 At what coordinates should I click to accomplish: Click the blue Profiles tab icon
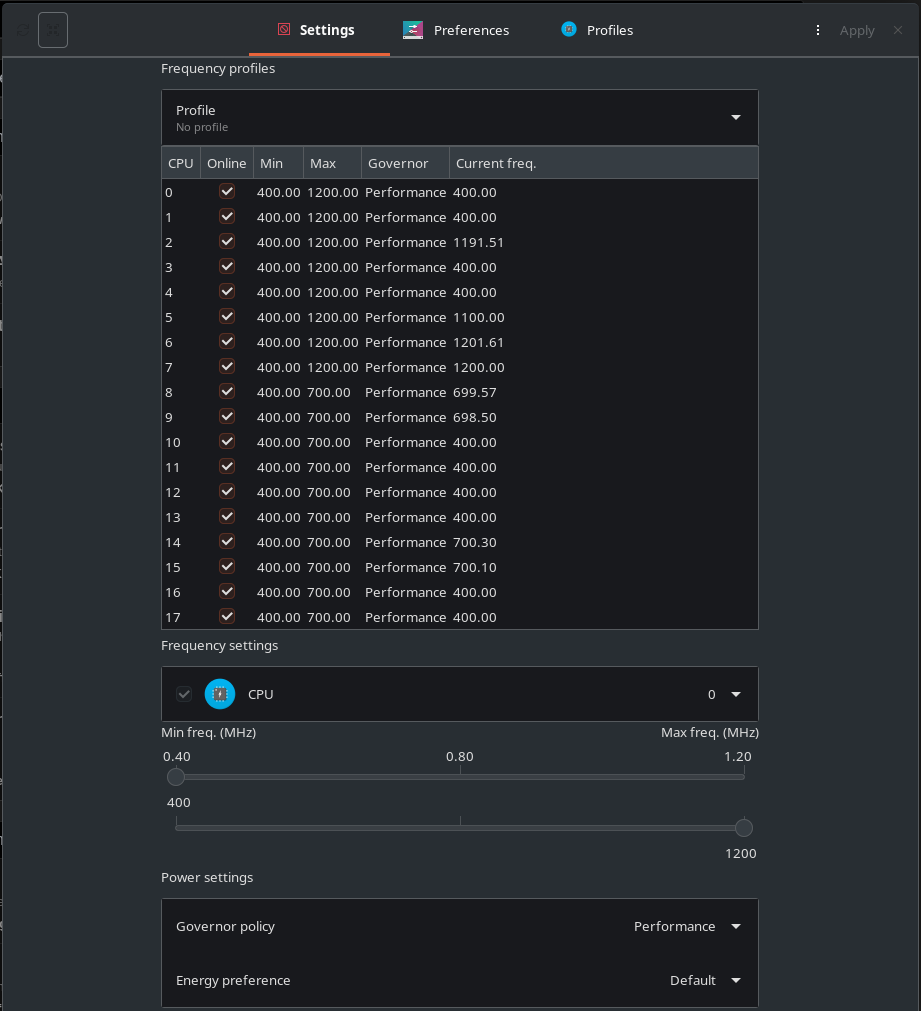point(569,29)
